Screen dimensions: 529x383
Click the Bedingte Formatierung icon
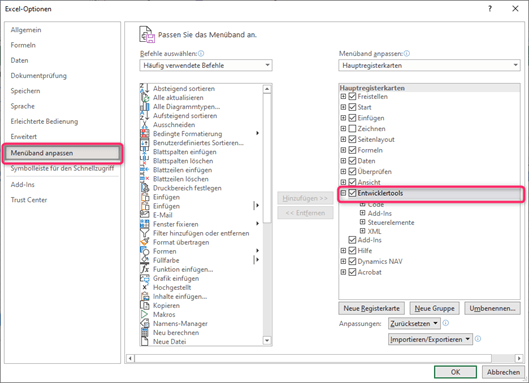(x=144, y=134)
